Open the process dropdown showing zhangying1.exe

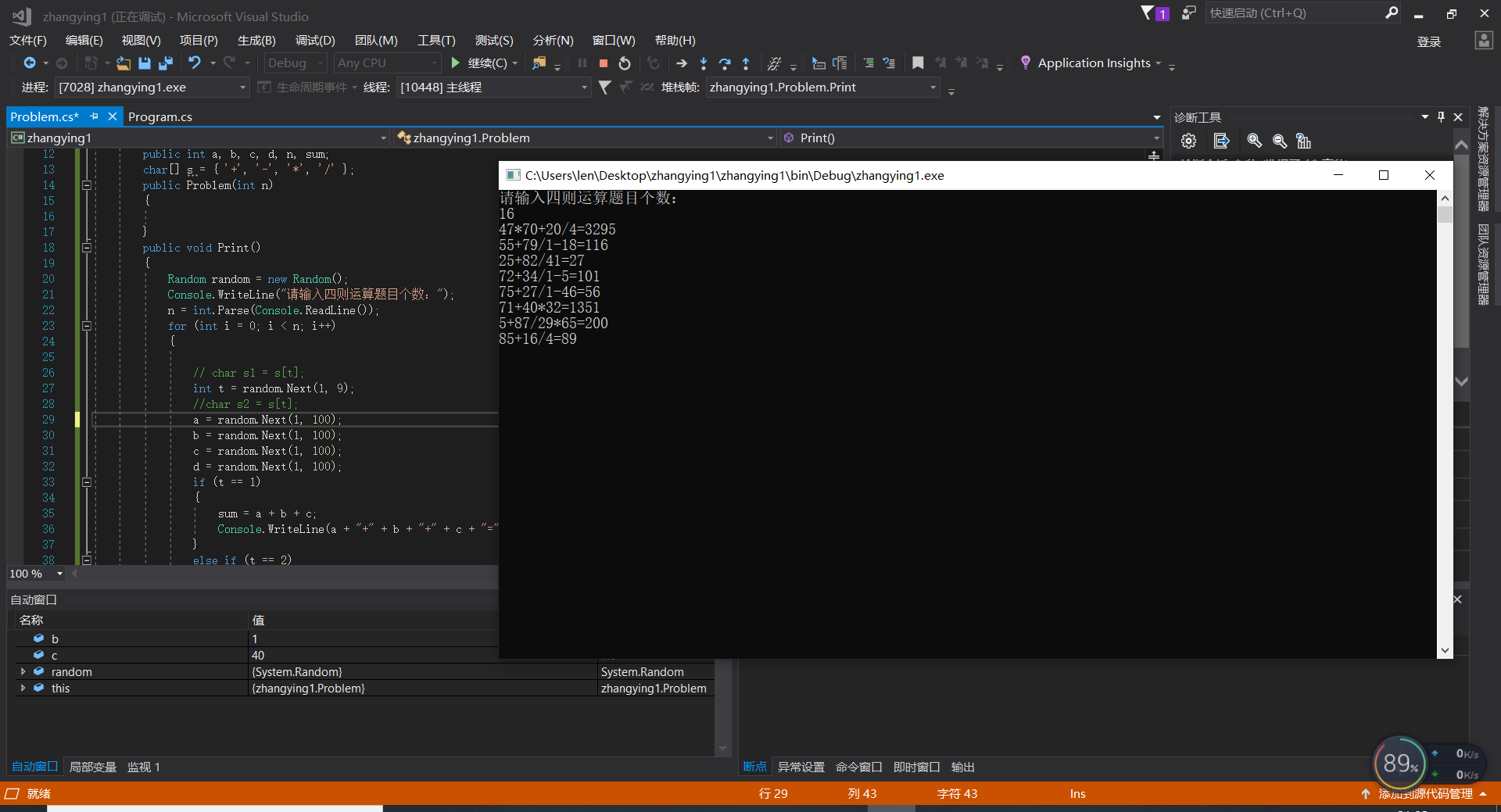[x=152, y=88]
